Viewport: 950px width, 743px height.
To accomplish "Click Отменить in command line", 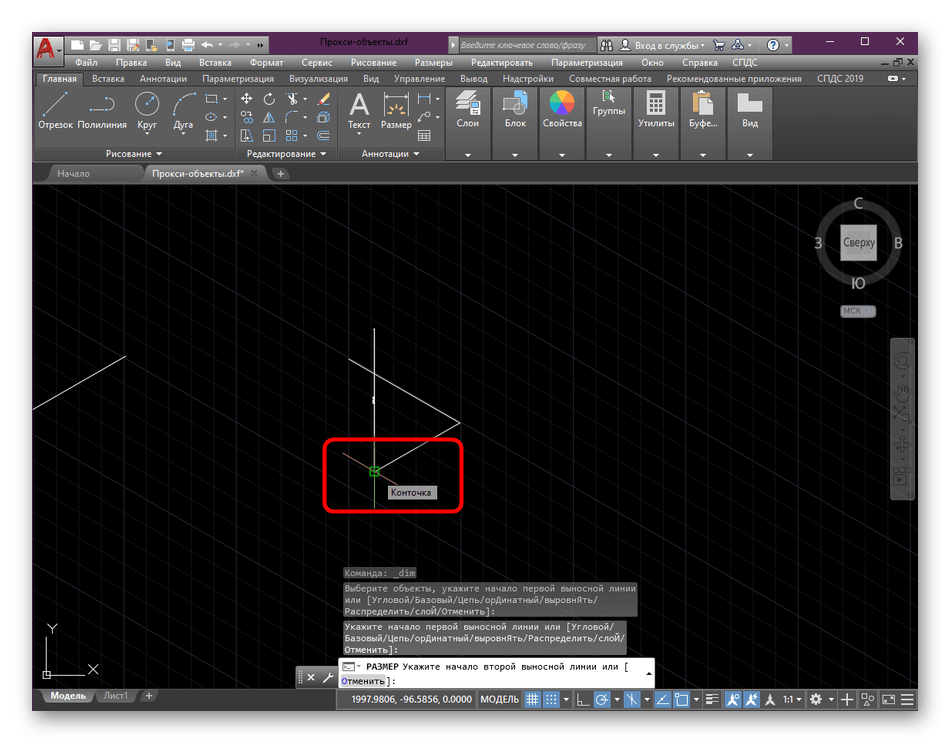I will [362, 681].
